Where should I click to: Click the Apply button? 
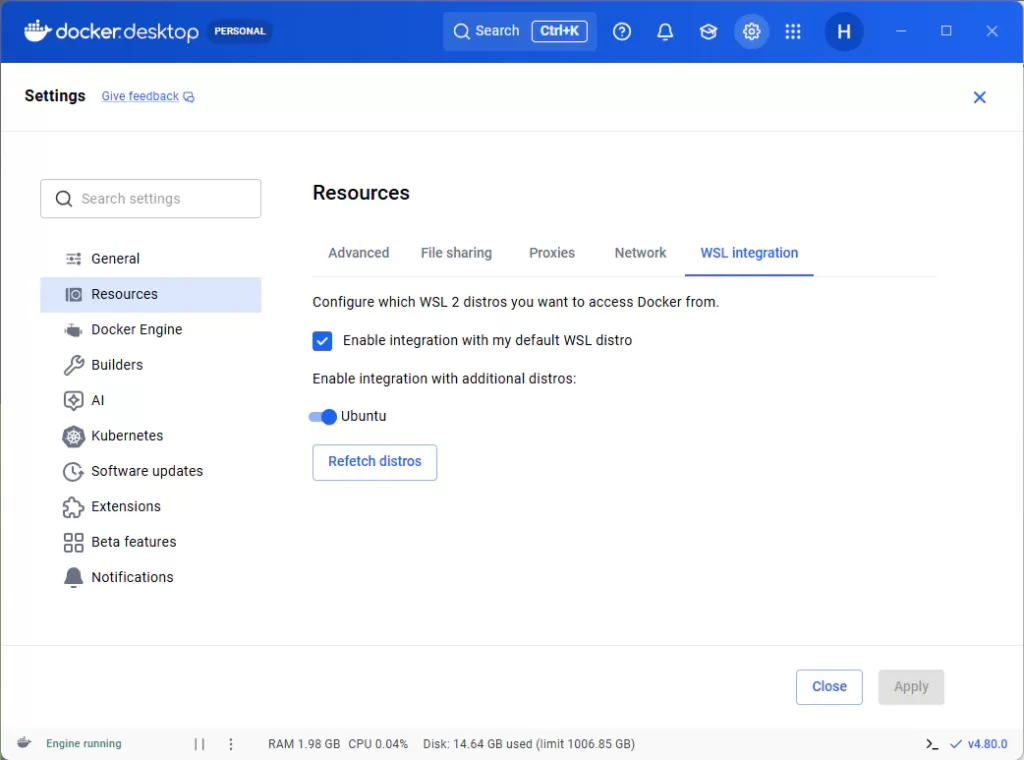pos(910,687)
